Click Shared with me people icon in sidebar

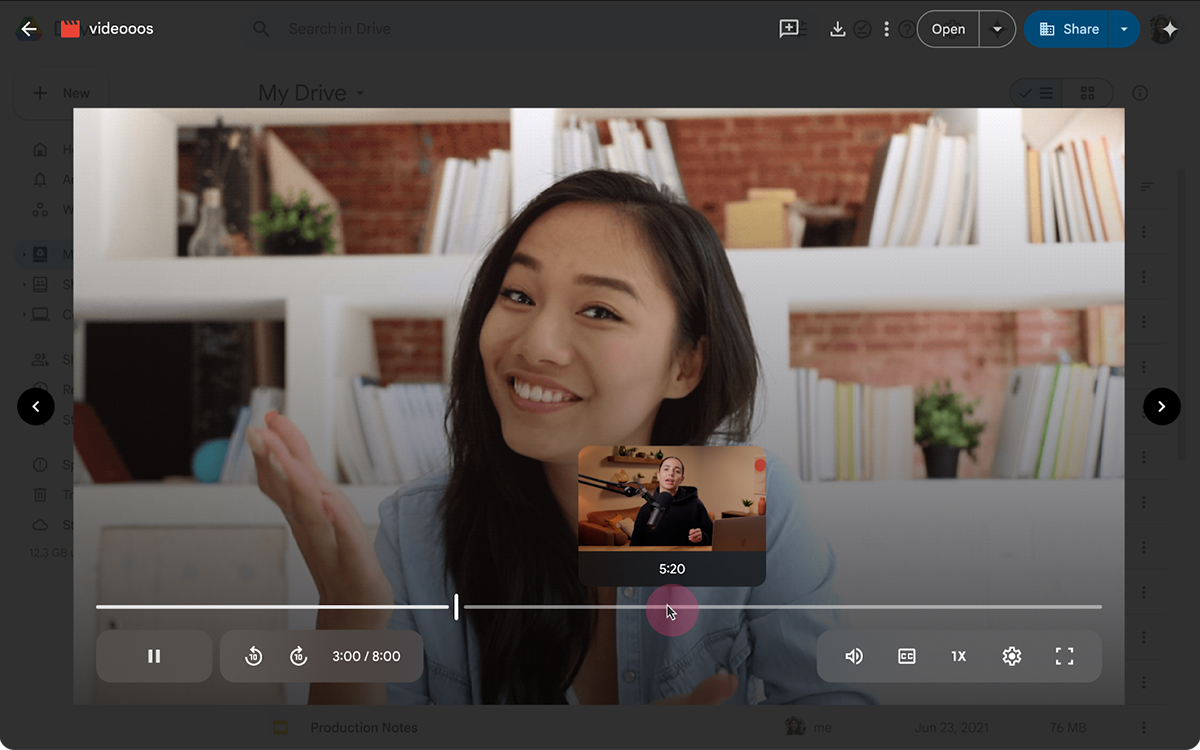pyautogui.click(x=40, y=359)
